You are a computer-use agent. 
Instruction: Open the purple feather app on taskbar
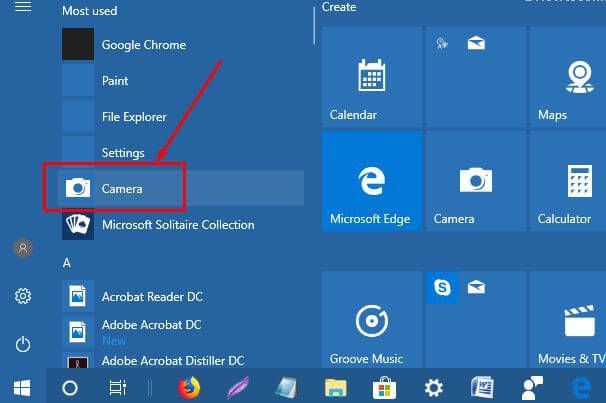pos(238,388)
